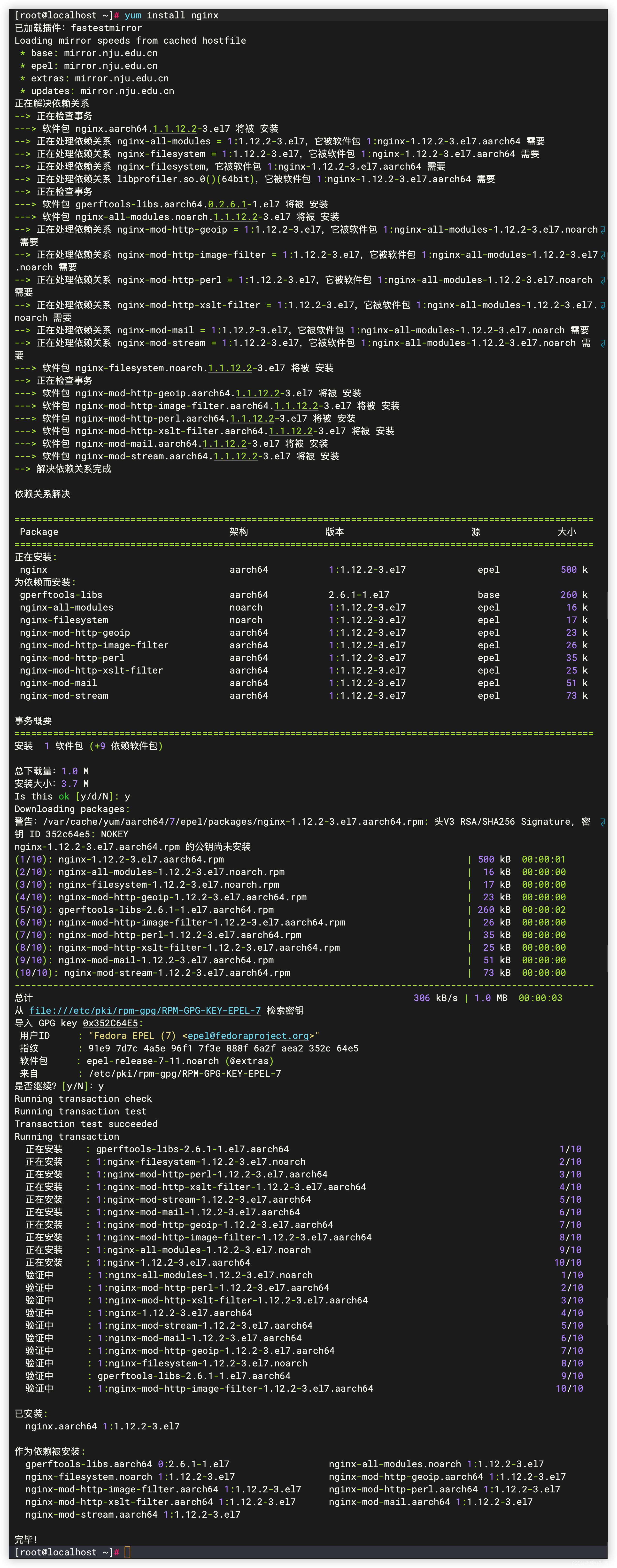Click wrap icon on RSA/SHA256 Signature warning line

602,822
